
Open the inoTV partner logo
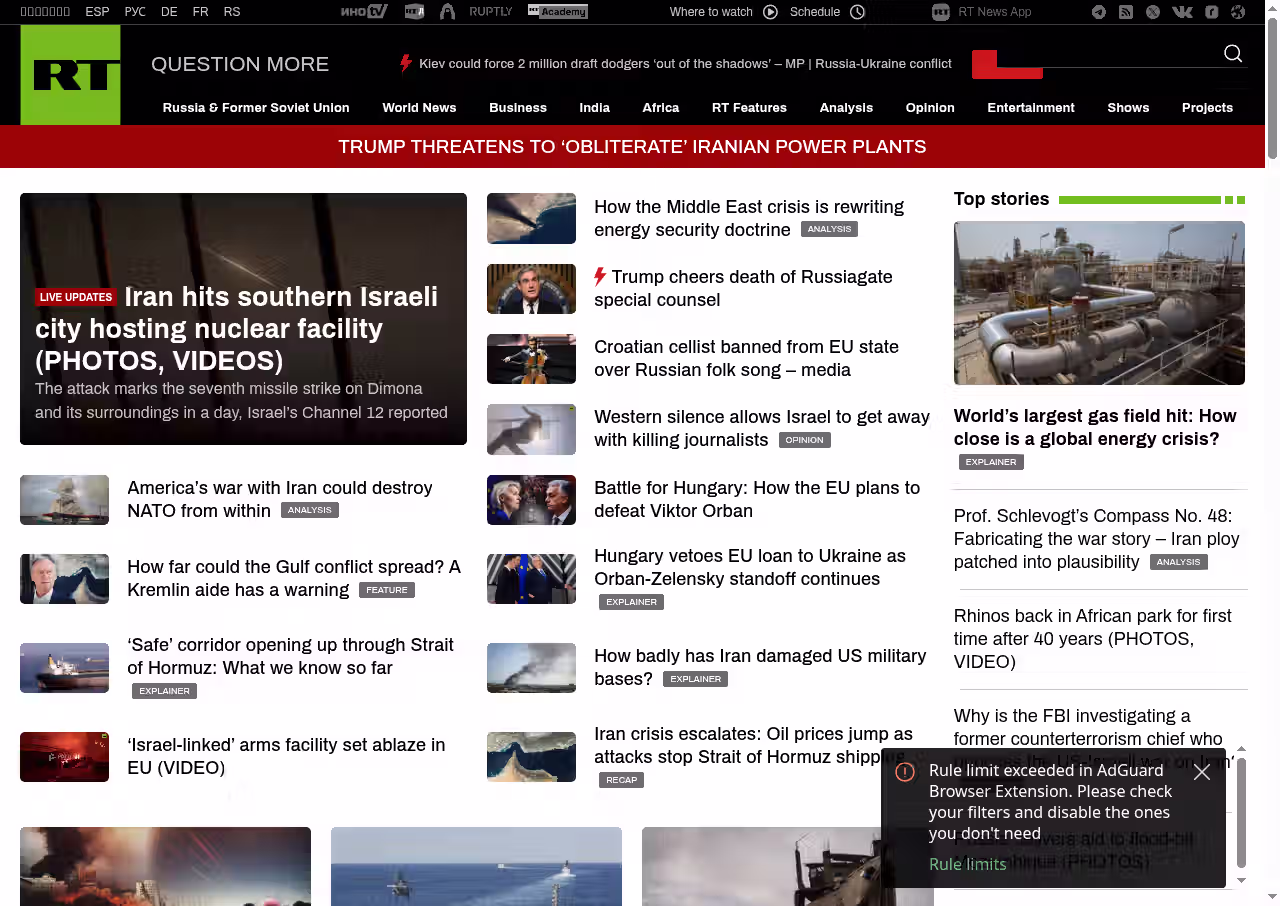[x=364, y=12]
